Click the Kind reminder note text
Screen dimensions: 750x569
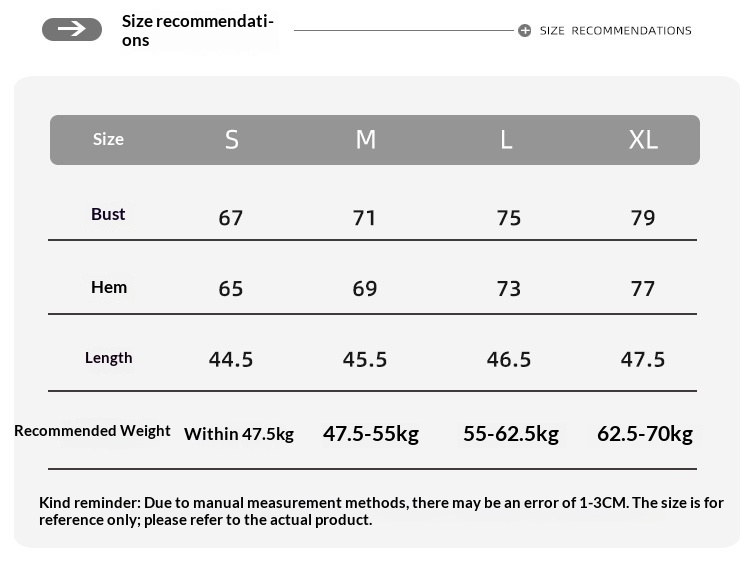pyautogui.click(x=380, y=511)
